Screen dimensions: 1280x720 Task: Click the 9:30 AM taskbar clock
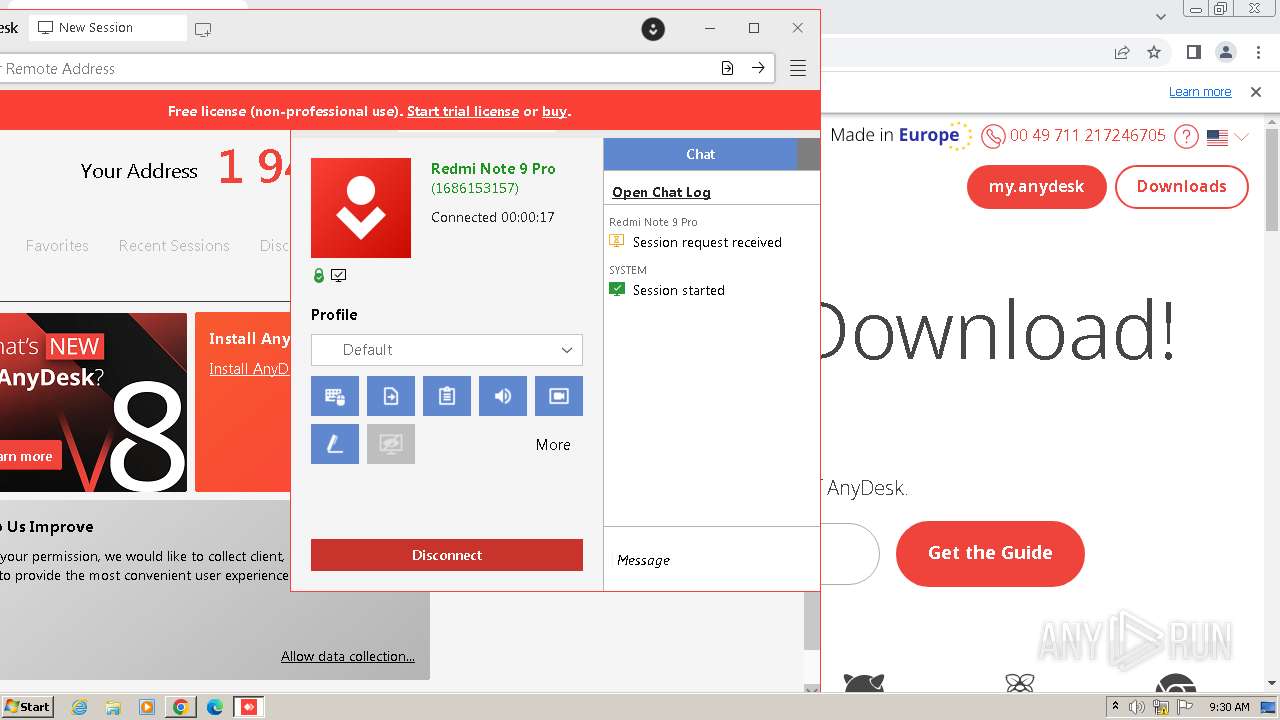pyautogui.click(x=1229, y=707)
